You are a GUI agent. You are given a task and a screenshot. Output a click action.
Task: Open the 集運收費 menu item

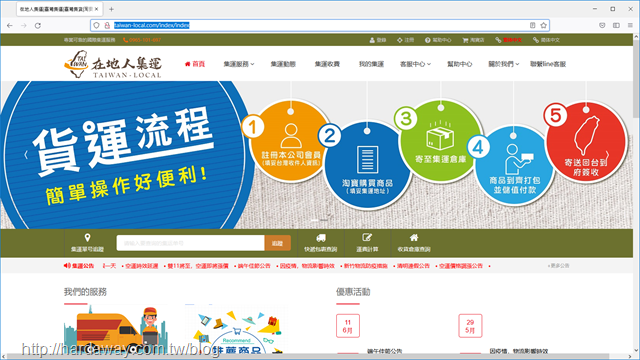327,64
